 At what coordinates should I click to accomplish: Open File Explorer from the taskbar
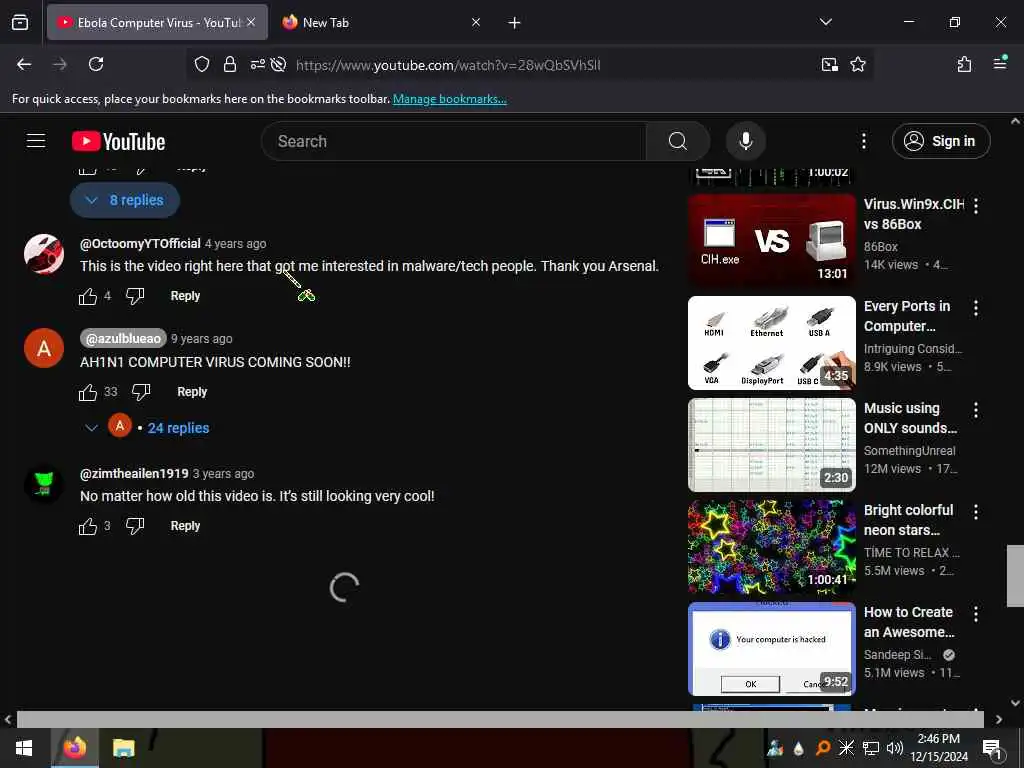tap(123, 748)
